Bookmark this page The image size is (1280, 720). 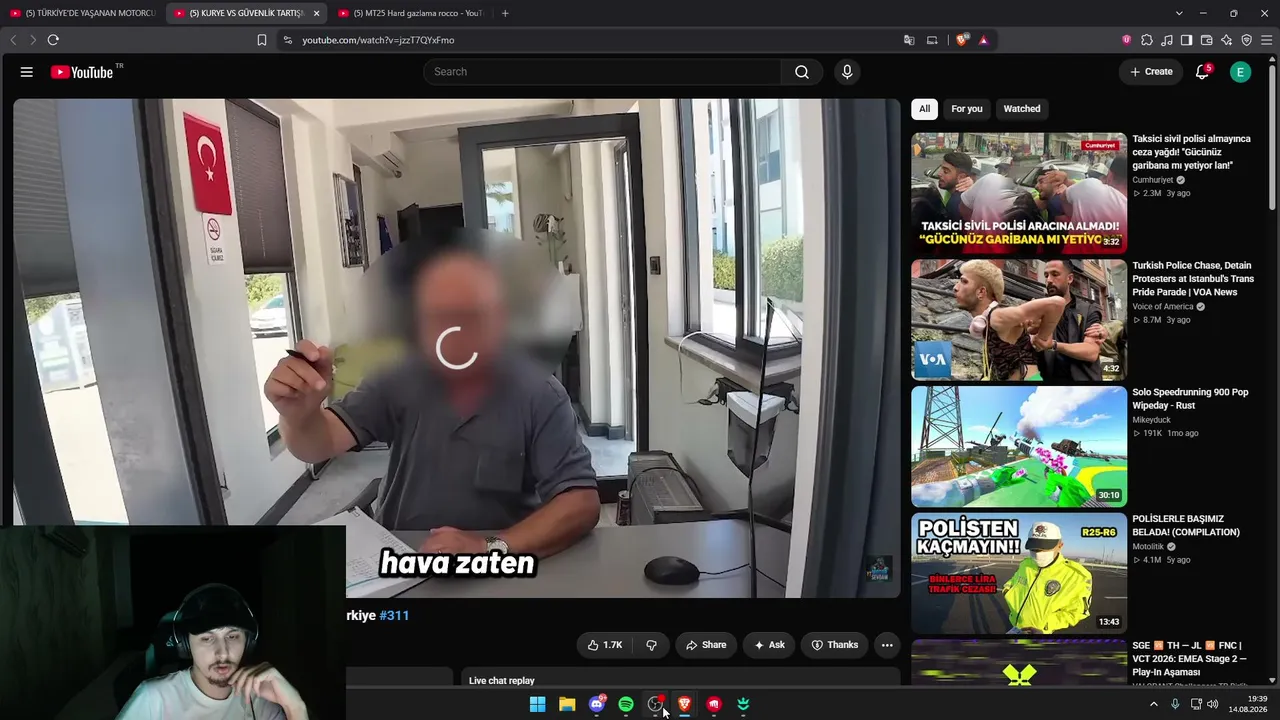point(262,40)
